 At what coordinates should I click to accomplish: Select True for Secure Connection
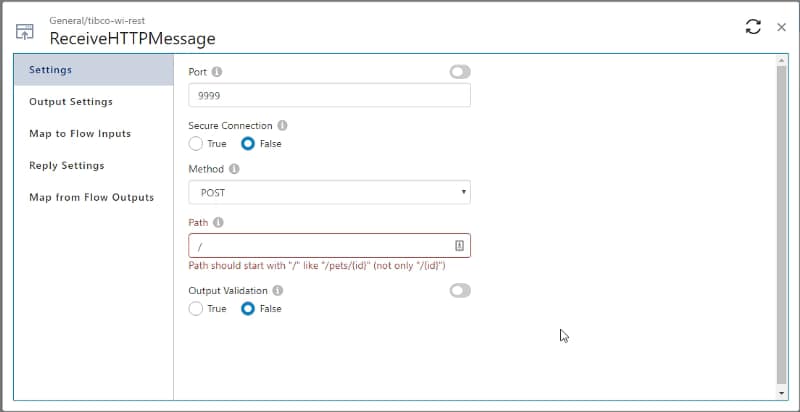click(196, 144)
